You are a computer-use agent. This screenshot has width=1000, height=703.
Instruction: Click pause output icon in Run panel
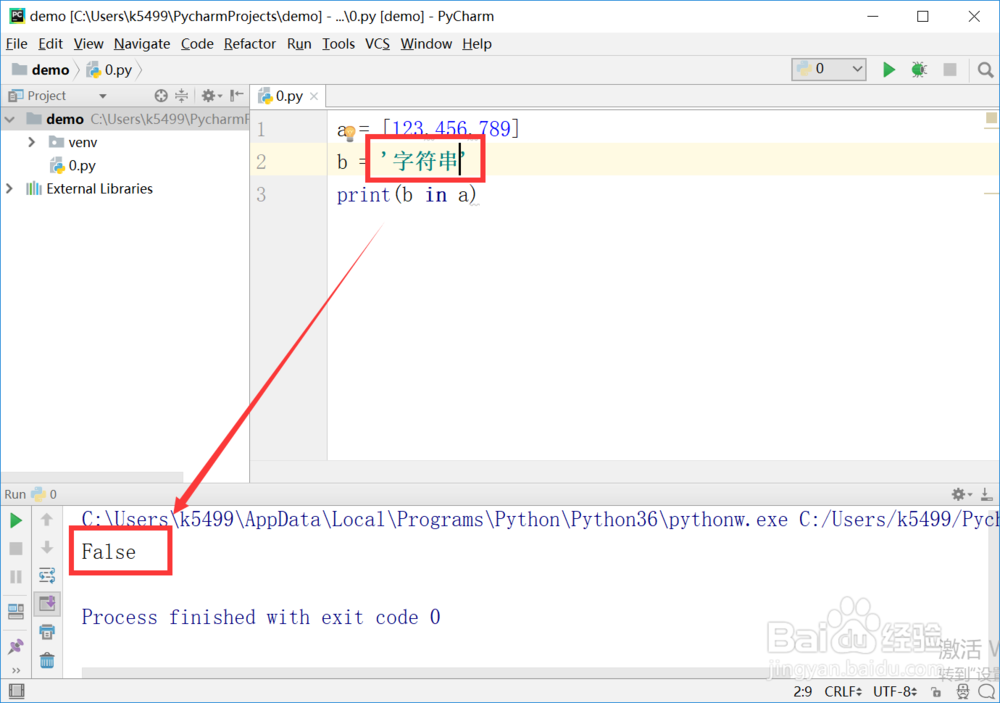[x=16, y=577]
